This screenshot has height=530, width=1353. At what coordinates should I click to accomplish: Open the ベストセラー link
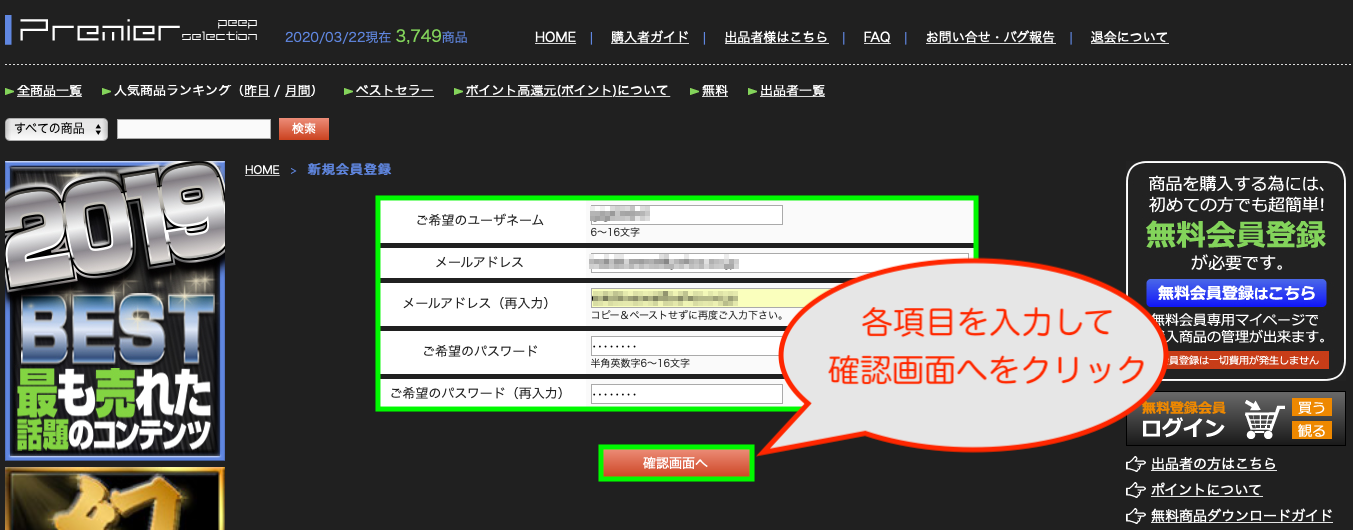[x=395, y=91]
